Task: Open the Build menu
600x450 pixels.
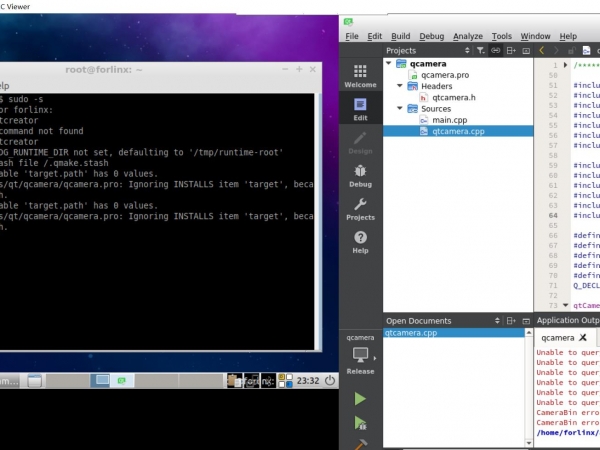Action: [400, 36]
